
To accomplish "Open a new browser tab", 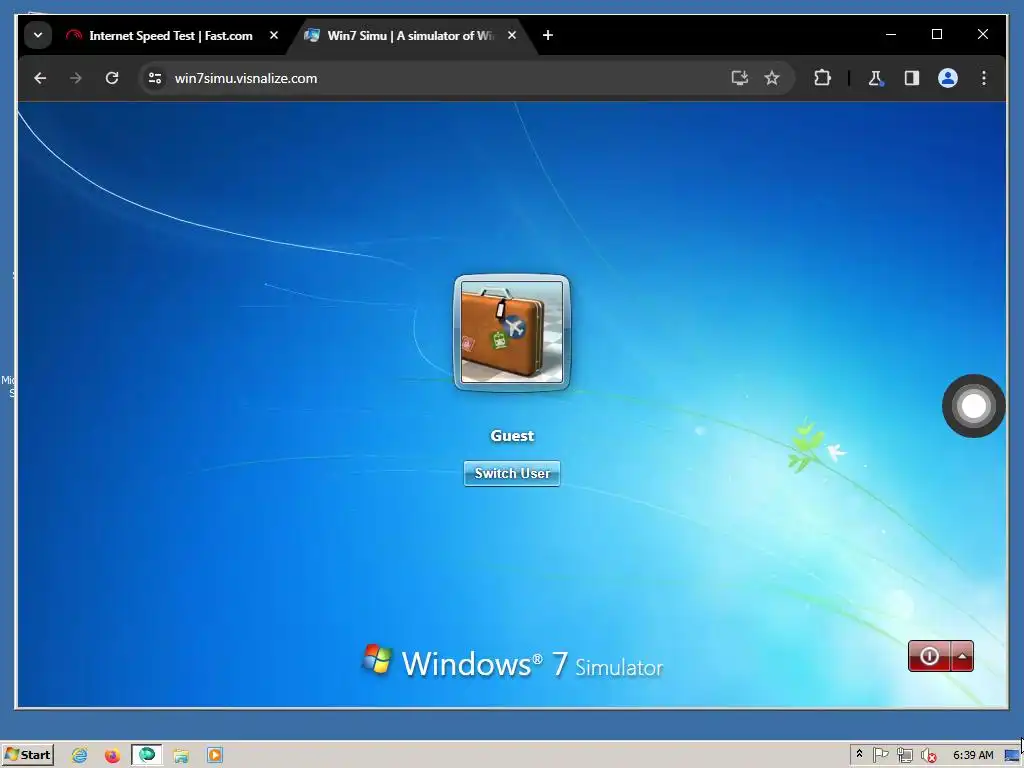I will (548, 35).
